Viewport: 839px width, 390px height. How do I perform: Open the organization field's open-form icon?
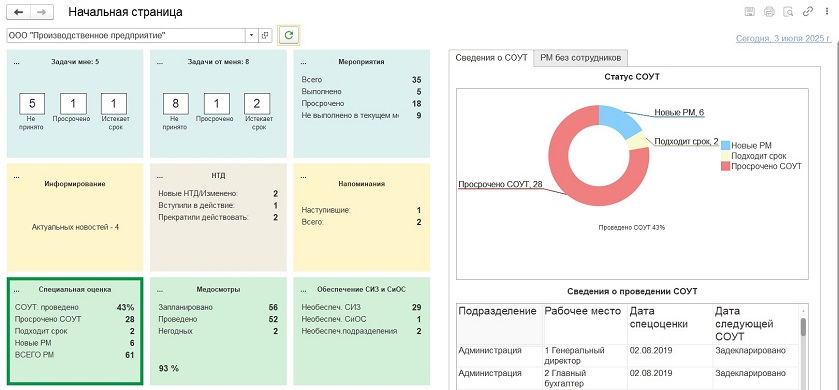pos(265,35)
